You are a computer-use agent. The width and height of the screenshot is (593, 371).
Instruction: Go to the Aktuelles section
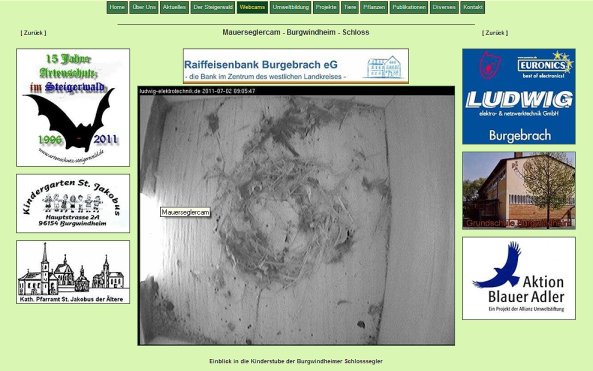point(174,8)
